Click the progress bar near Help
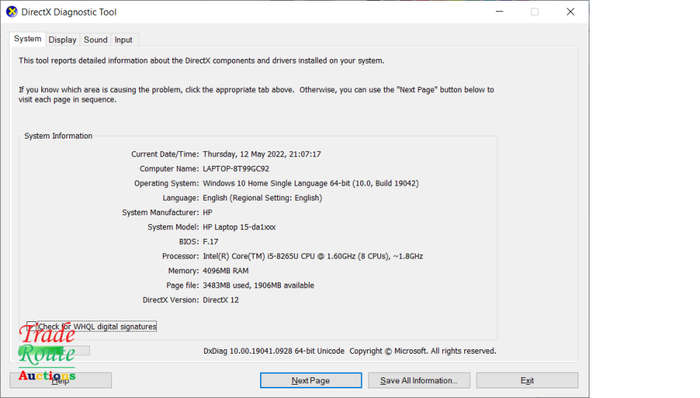 click(54, 351)
